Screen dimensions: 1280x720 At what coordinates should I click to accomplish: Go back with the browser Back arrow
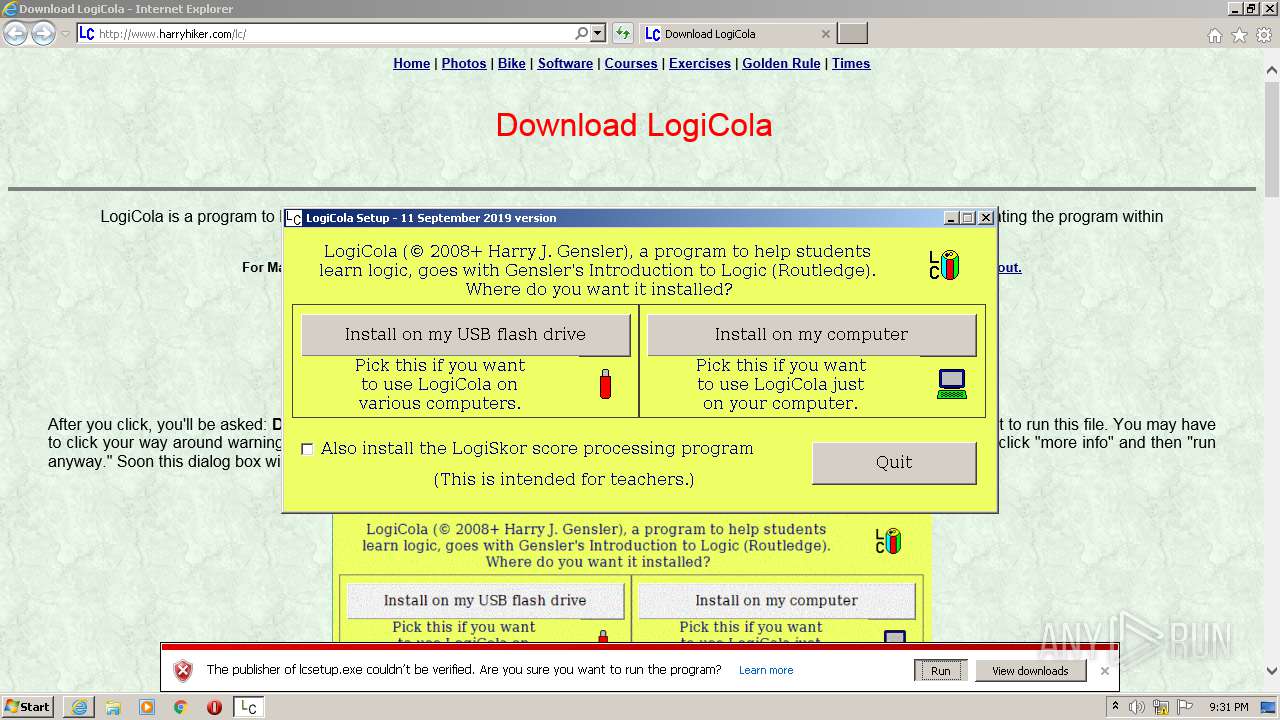[15, 33]
